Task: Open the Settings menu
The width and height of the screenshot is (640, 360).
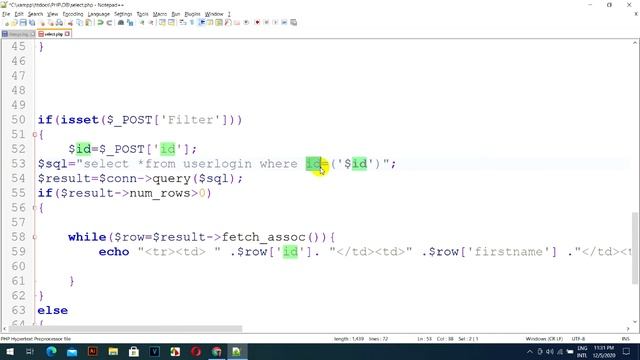Action: (123, 14)
